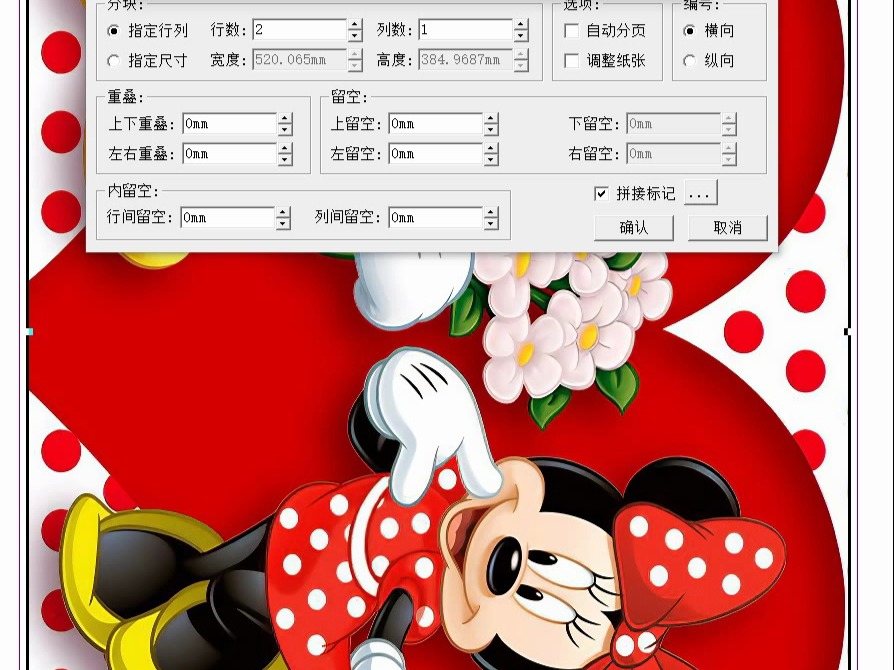Increase 行数 with up arrow
The height and width of the screenshot is (670, 894).
coord(355,24)
